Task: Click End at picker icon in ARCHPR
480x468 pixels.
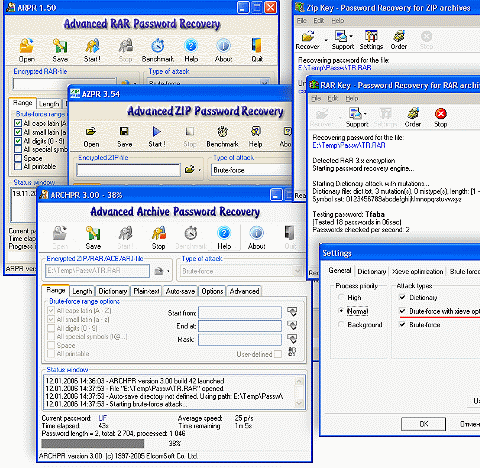Action: (x=292, y=326)
